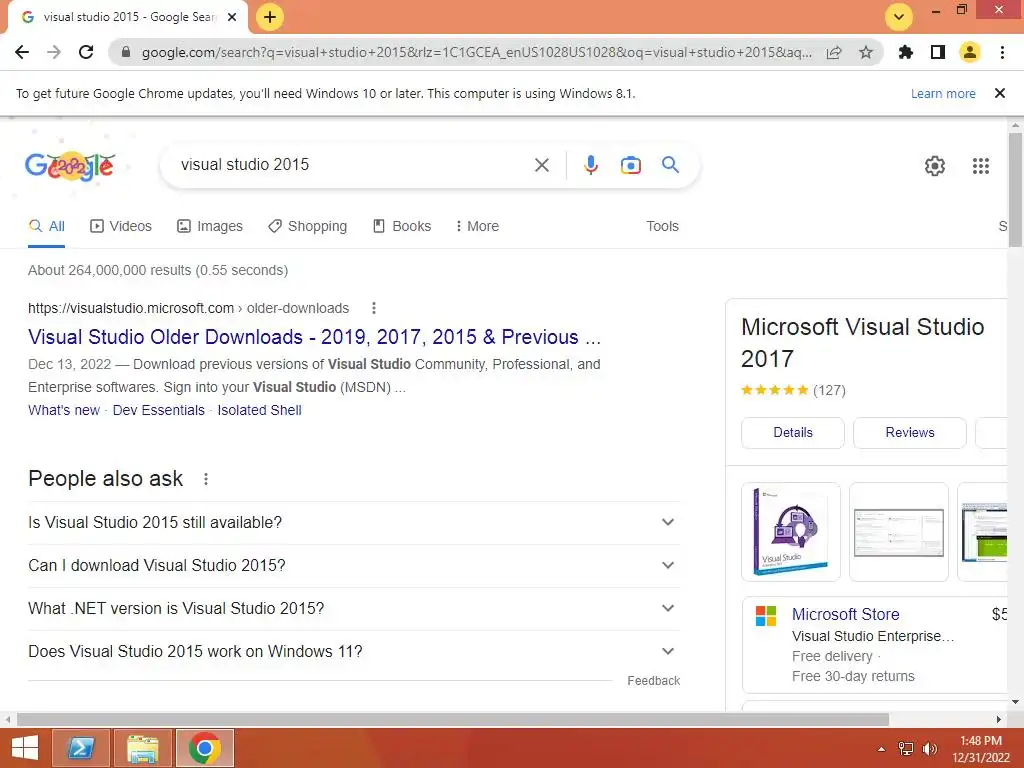Click the padlock site info icon
The height and width of the screenshot is (768, 1024).
(126, 52)
